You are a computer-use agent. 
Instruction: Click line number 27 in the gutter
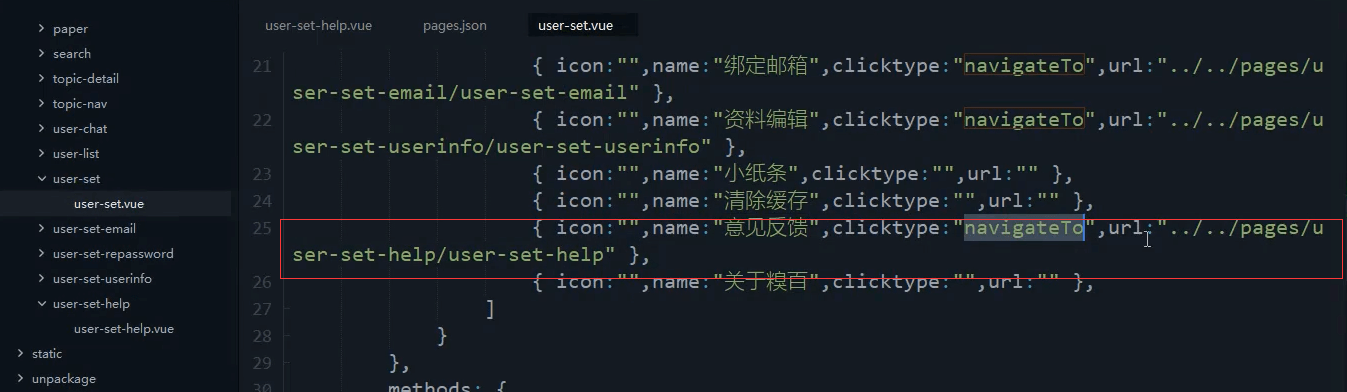(x=261, y=310)
